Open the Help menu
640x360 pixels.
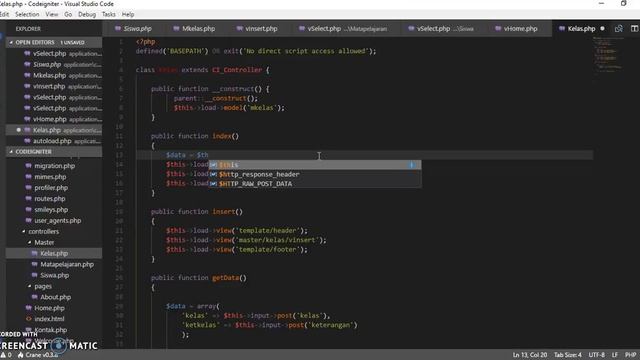point(128,14)
